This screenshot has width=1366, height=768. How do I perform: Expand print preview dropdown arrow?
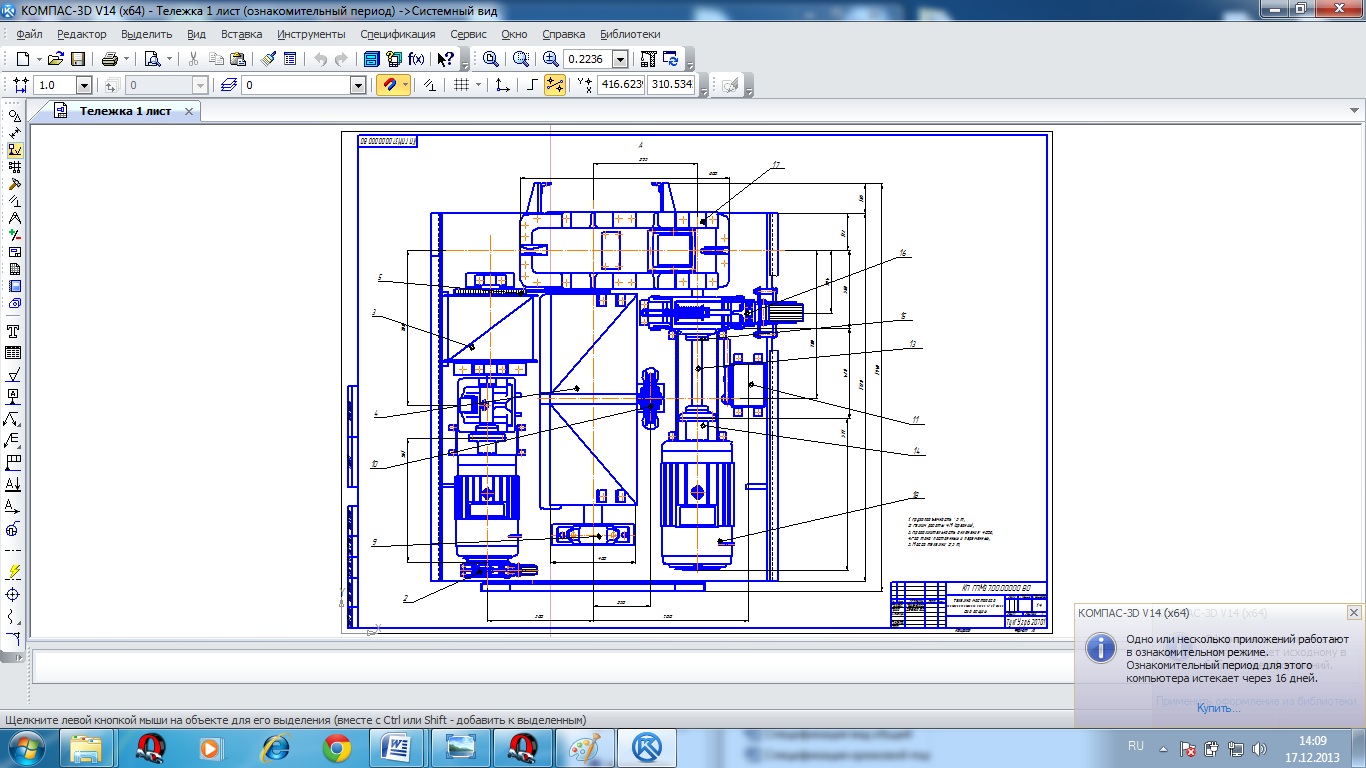168,59
